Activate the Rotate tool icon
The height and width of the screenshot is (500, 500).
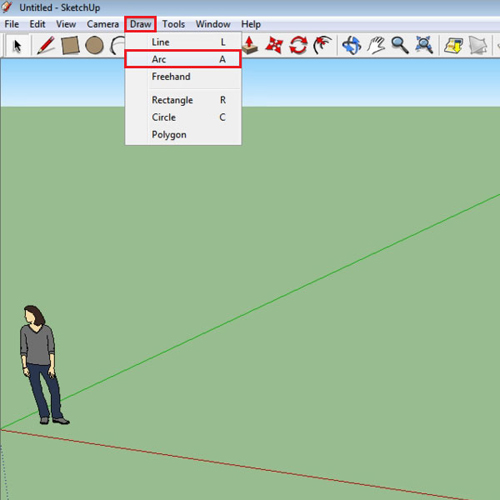[x=298, y=45]
